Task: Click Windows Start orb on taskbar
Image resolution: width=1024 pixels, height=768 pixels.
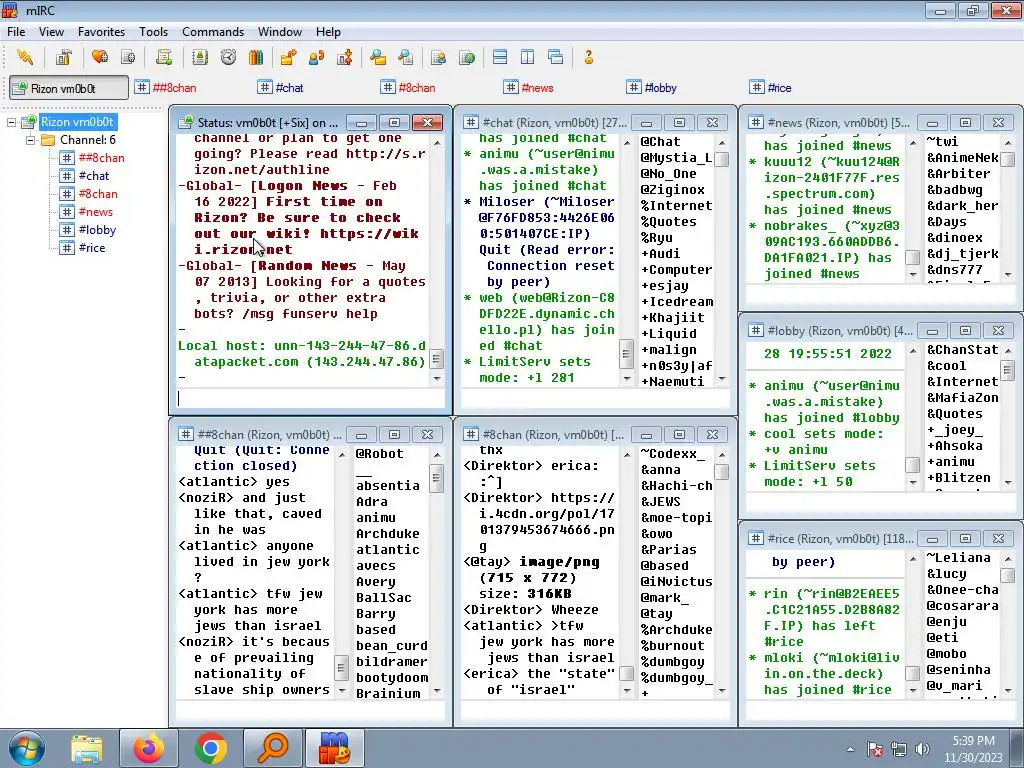Action: pyautogui.click(x=27, y=748)
